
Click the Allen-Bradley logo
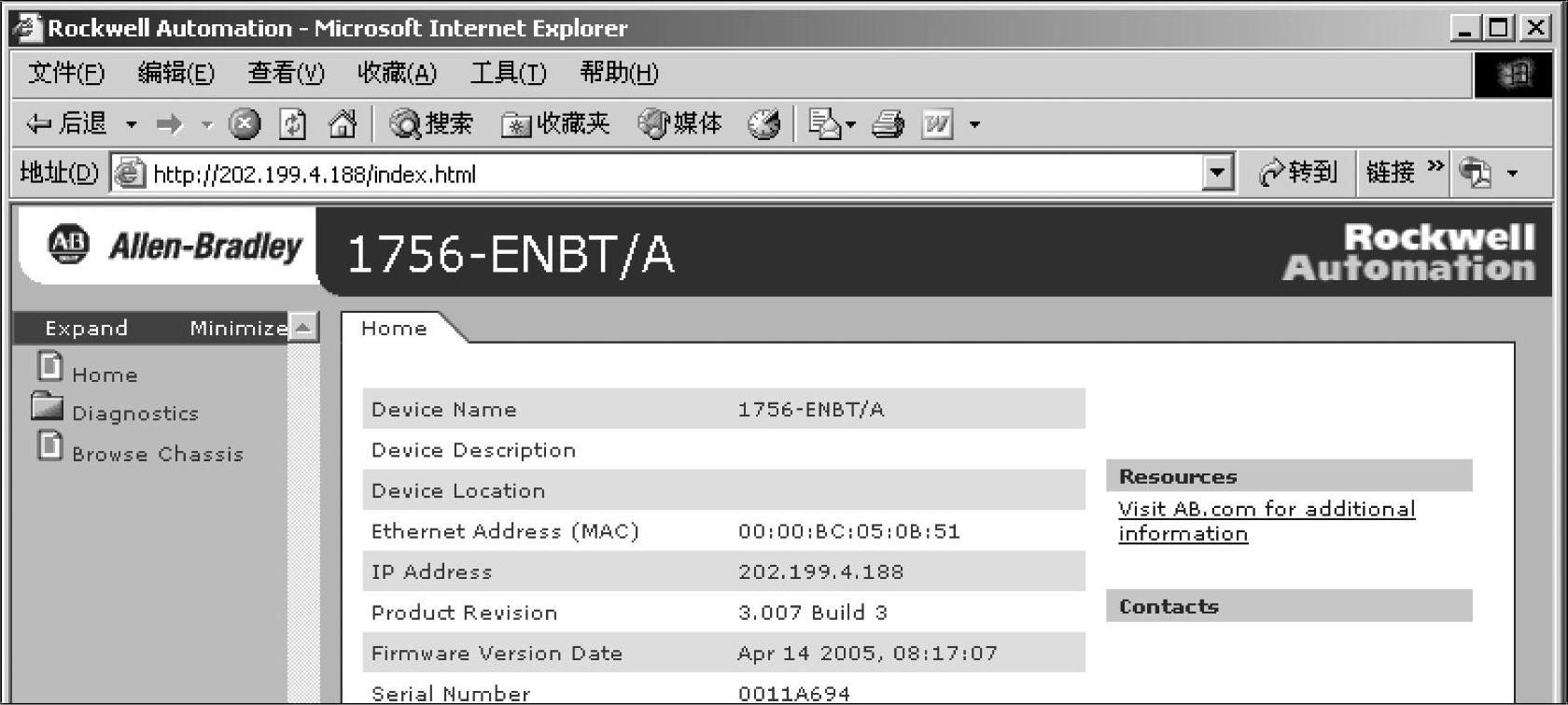click(175, 246)
